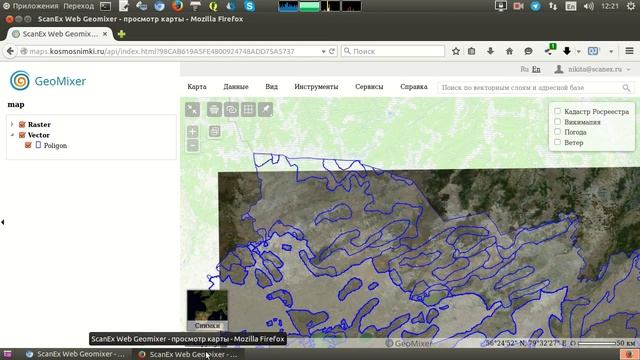Image resolution: width=640 pixels, height=360 pixels.
Task: Switch interface language to Ru
Action: point(524,69)
